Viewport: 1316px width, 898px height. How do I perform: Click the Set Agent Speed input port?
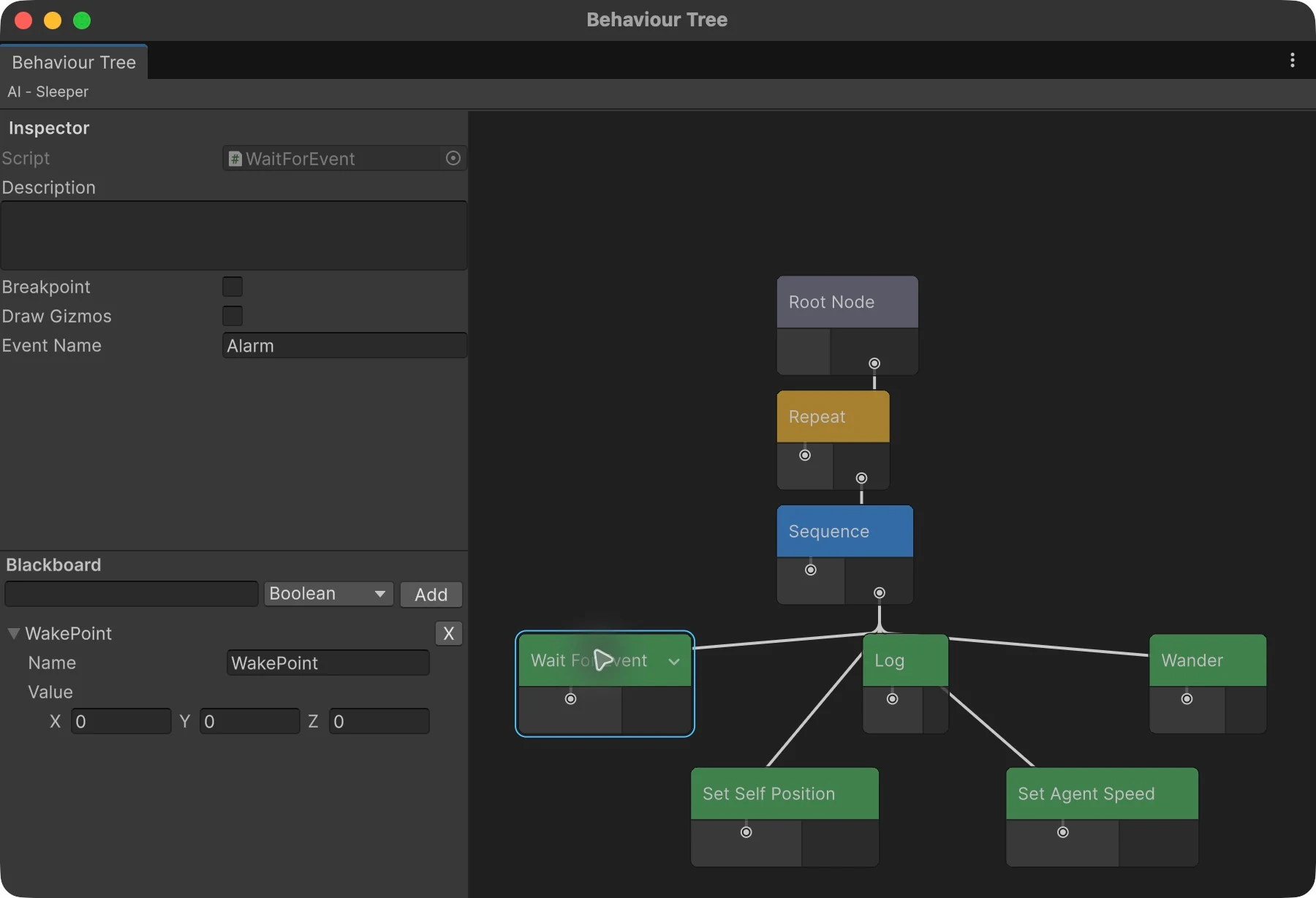click(x=1063, y=832)
